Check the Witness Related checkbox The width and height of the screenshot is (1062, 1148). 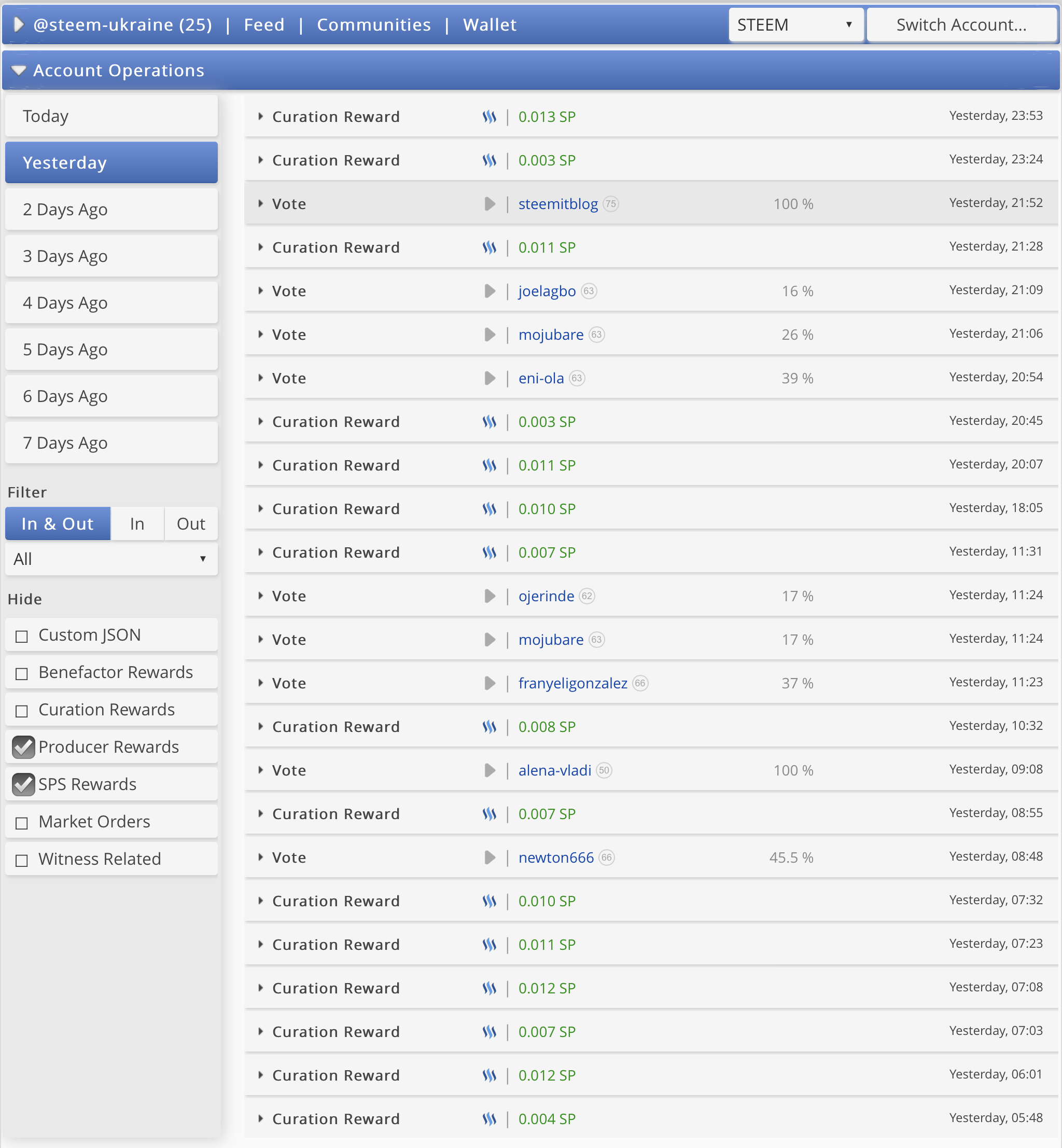(22, 860)
